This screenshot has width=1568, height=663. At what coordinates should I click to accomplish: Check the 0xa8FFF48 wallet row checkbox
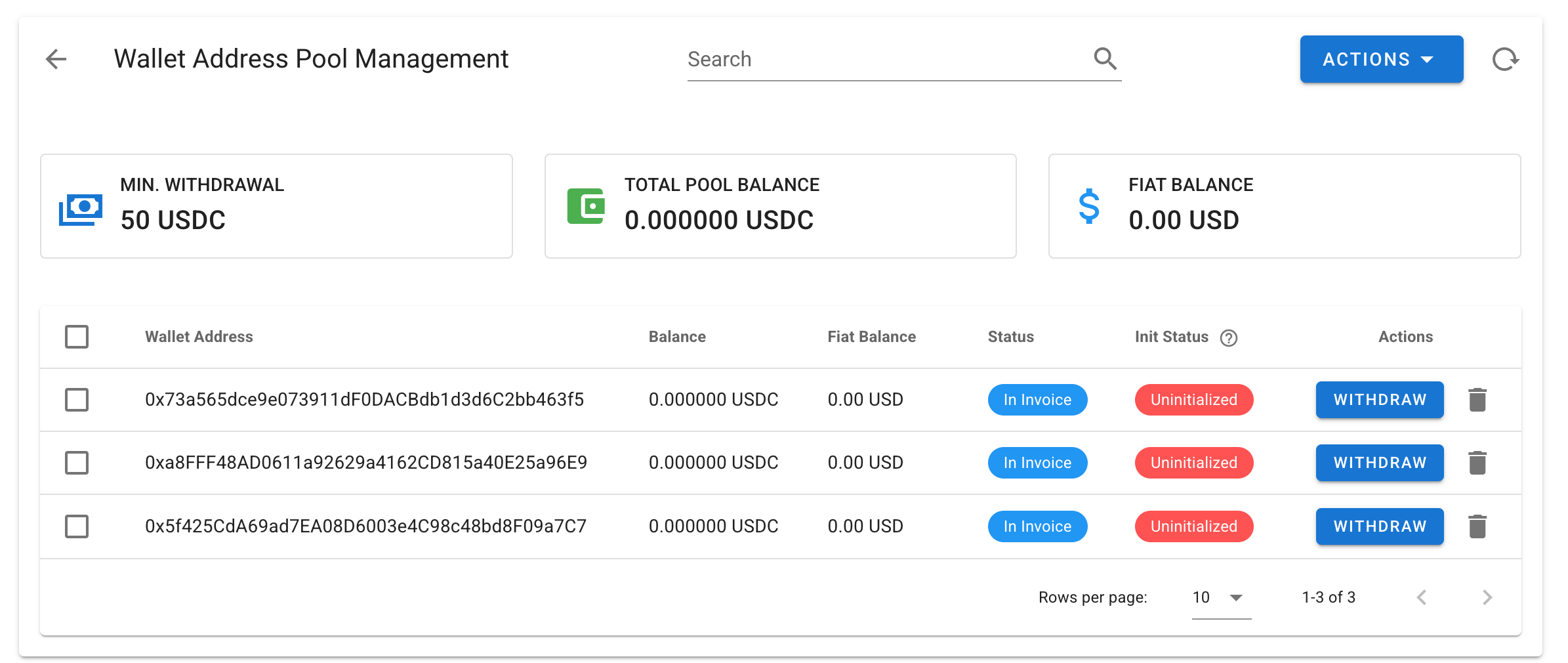coord(77,463)
